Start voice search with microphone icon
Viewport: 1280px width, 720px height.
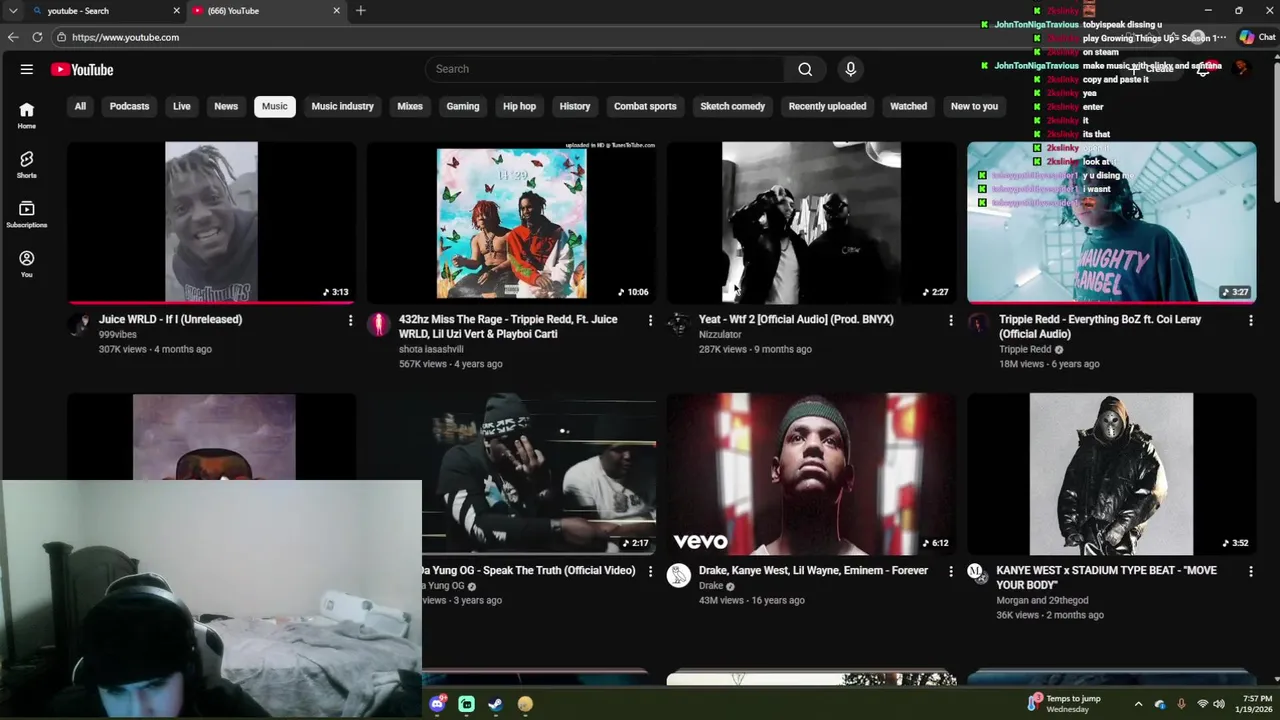851,69
